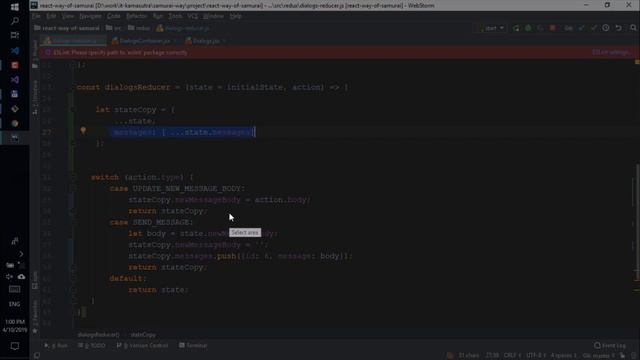
Task: Click the Show History clock icon
Action: coord(606,28)
